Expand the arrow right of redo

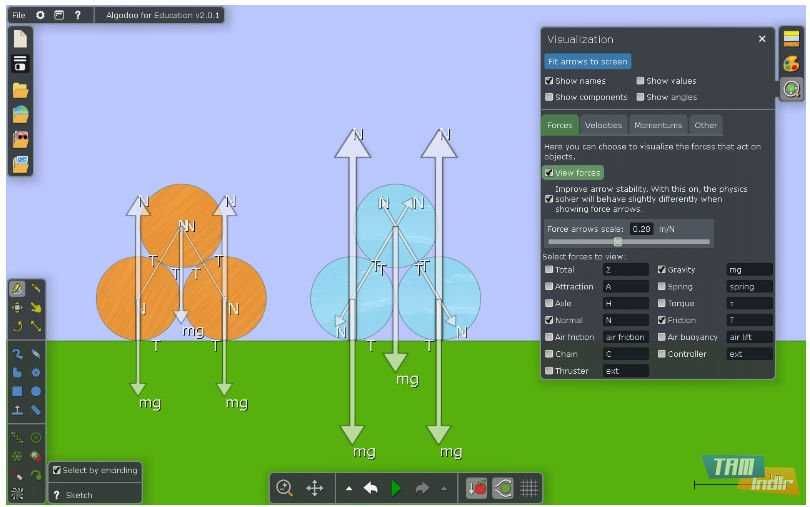[444, 488]
